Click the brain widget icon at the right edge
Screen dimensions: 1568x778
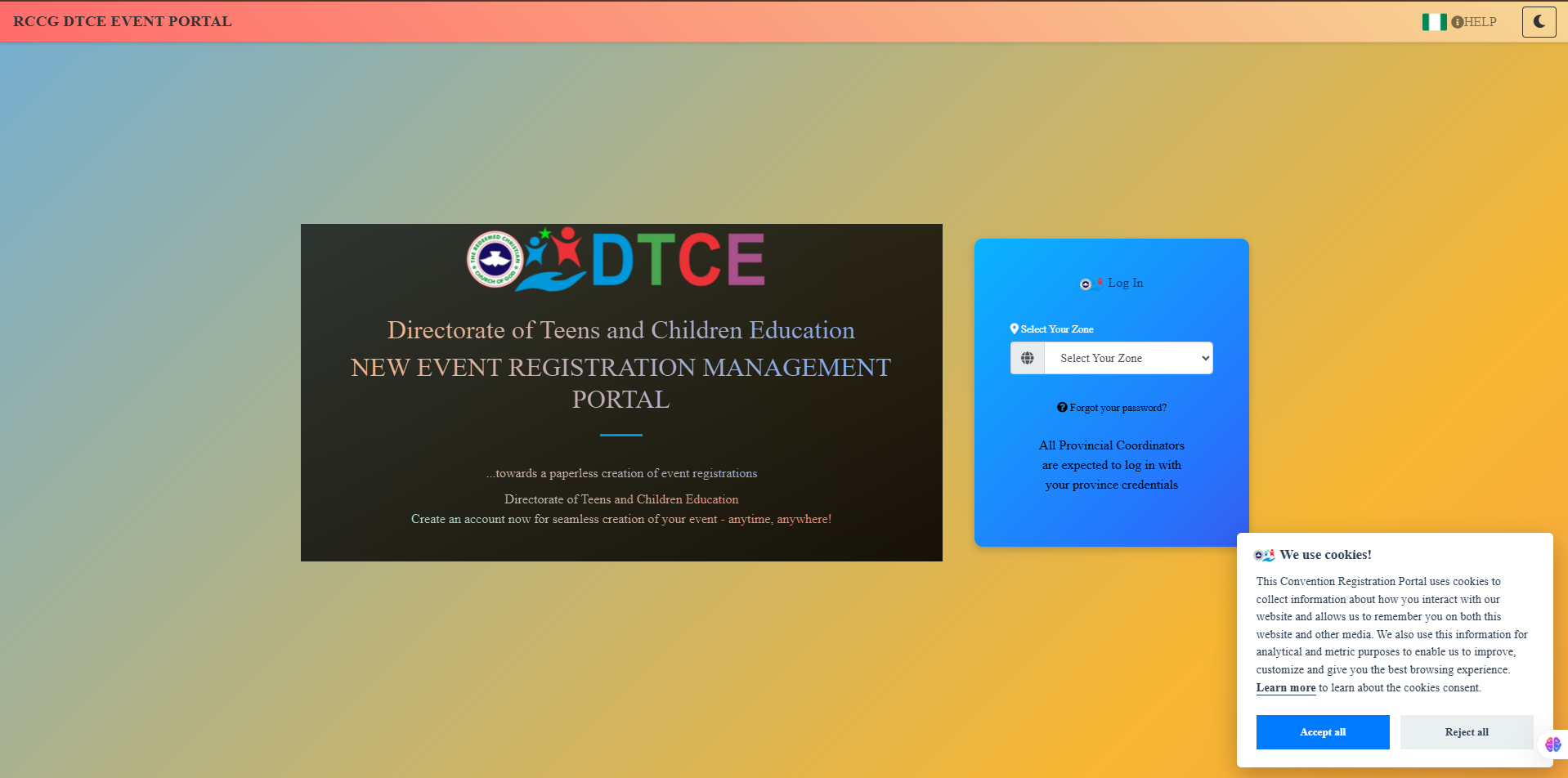(1552, 744)
